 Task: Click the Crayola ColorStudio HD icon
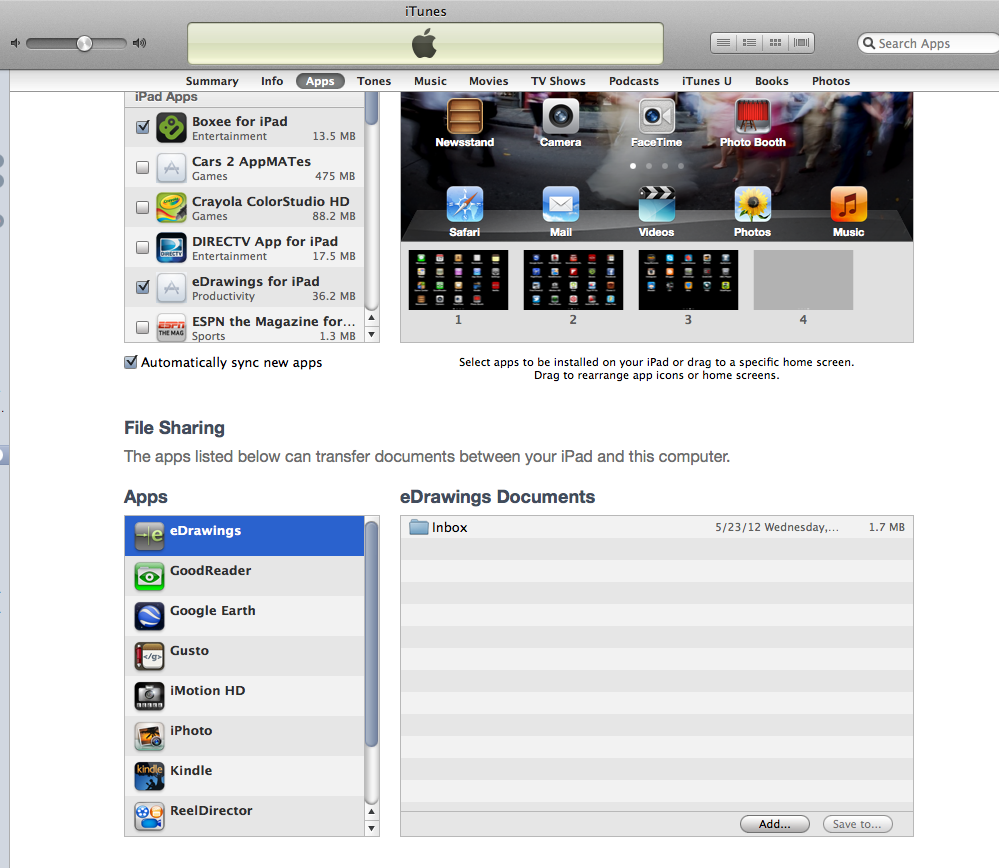(x=171, y=208)
